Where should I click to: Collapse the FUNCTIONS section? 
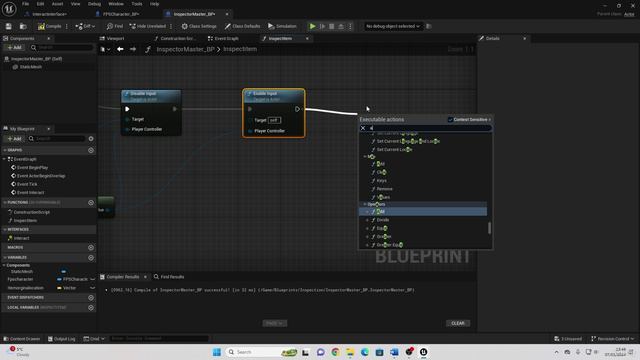[x=5, y=202]
